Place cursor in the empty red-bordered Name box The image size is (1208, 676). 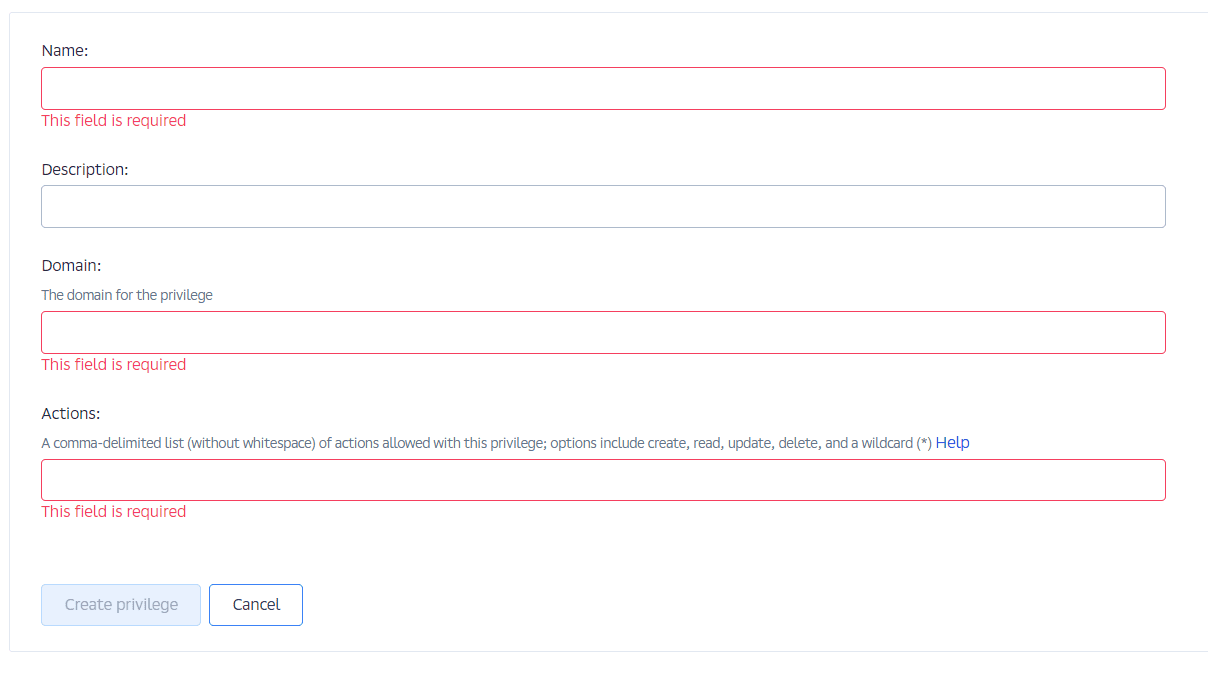pyautogui.click(x=603, y=89)
